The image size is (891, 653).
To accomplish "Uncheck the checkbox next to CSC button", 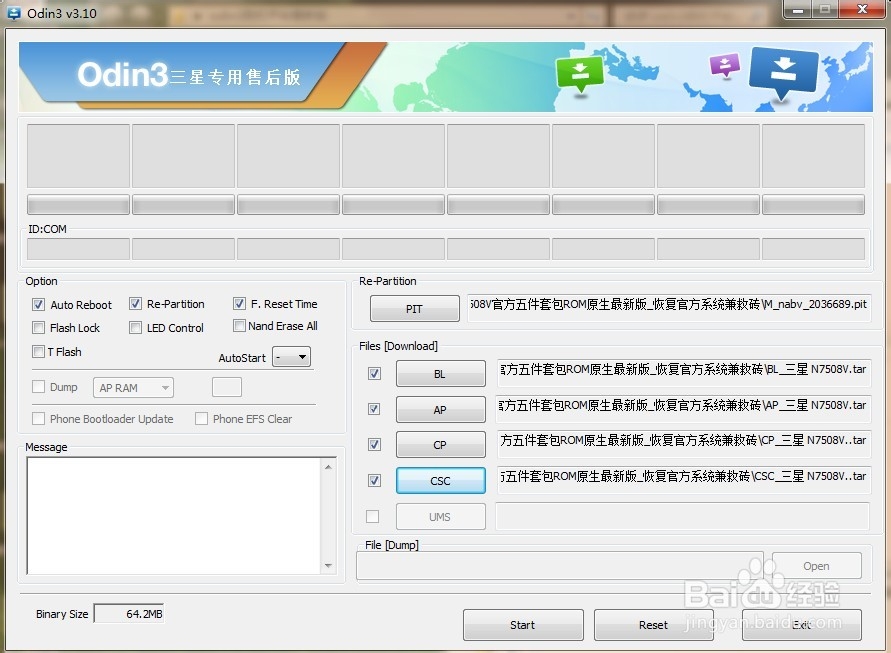I will 374,481.
